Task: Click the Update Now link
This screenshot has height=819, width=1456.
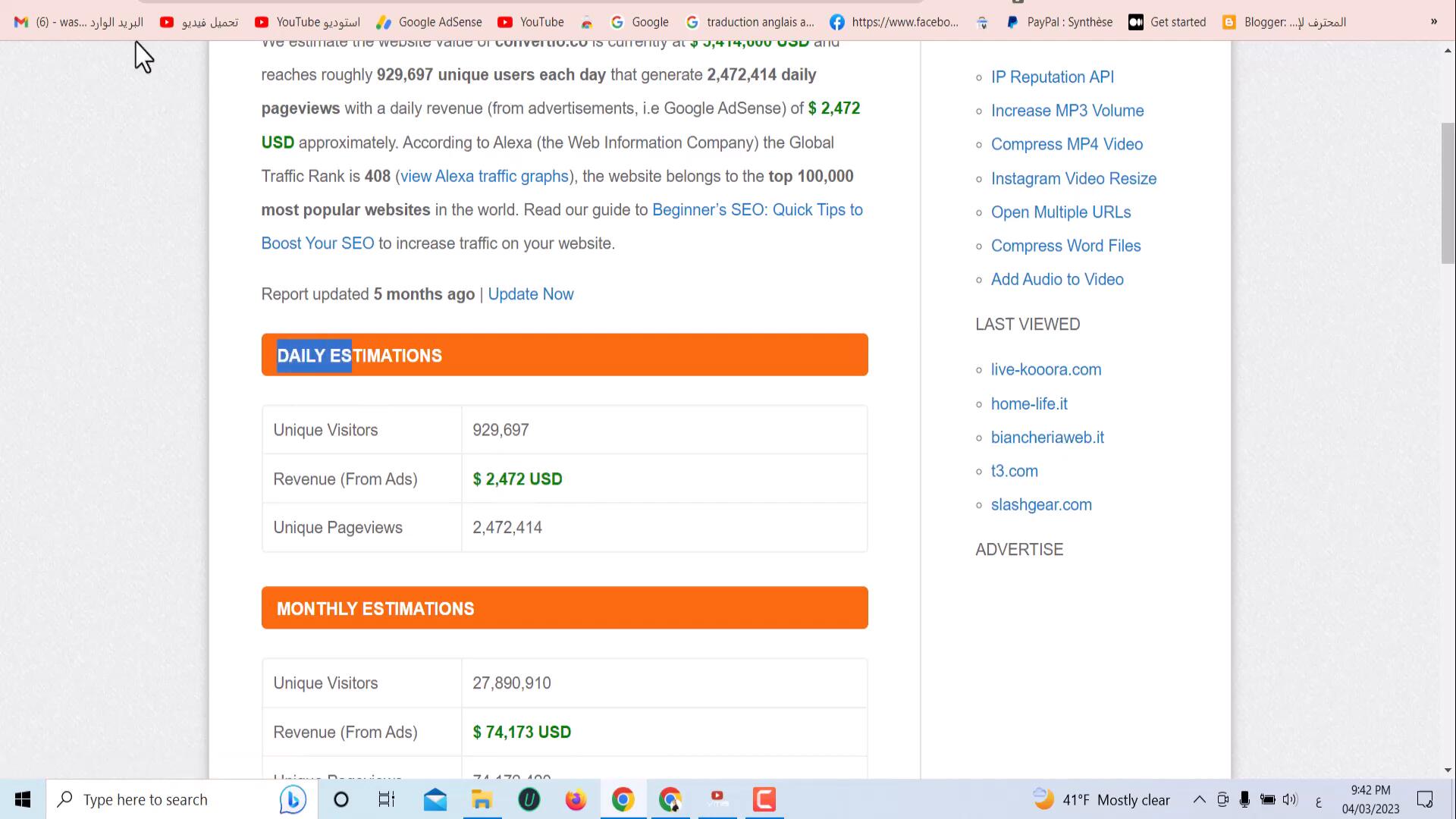Action: 530,294
